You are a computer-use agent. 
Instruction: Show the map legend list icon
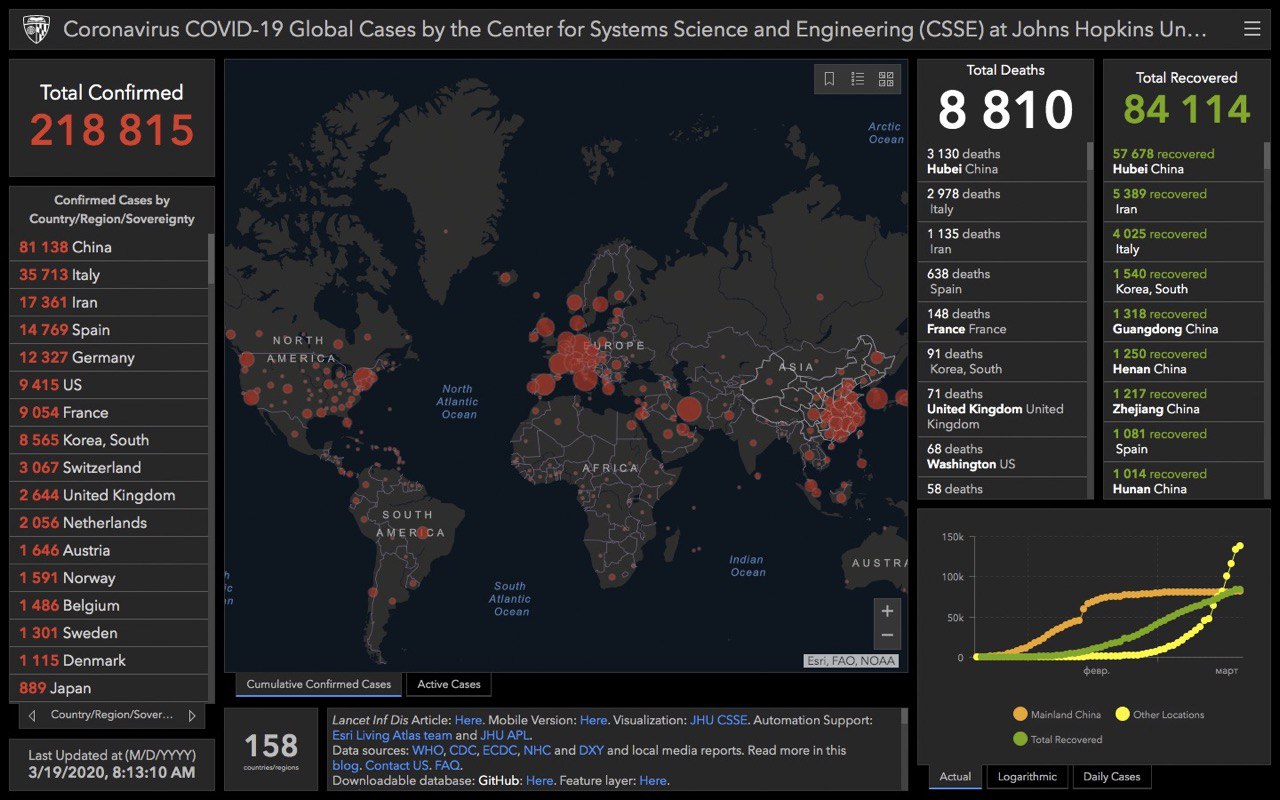pyautogui.click(x=857, y=79)
